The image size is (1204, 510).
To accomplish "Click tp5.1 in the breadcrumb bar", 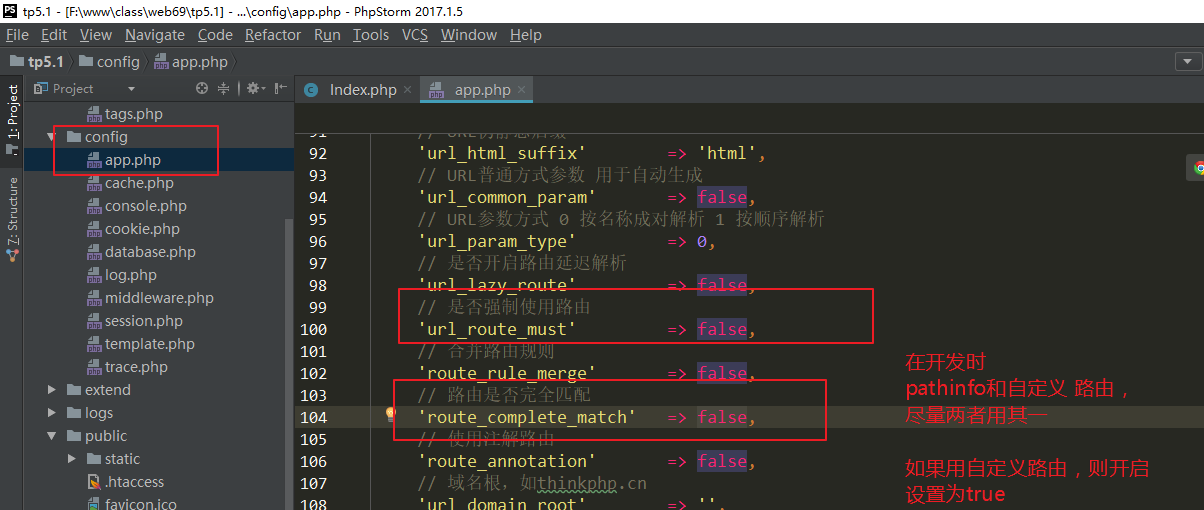I will click(37, 62).
